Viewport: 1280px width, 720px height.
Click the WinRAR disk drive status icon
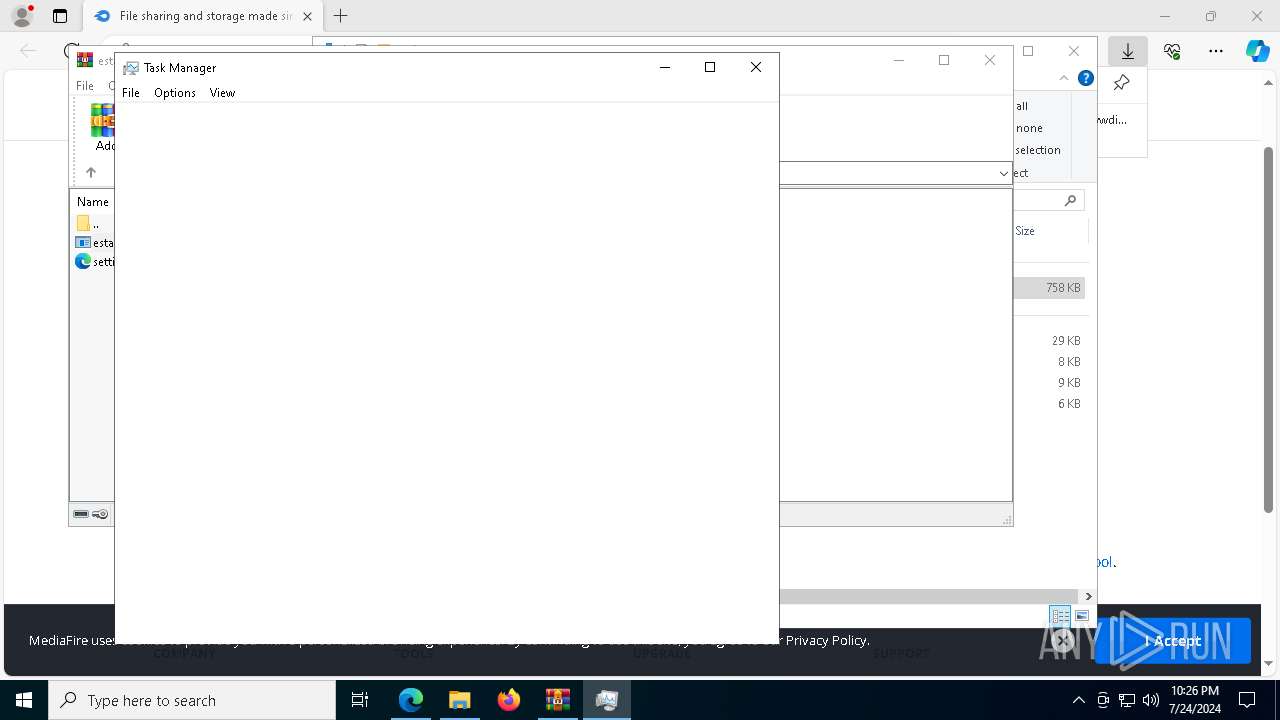[81, 514]
